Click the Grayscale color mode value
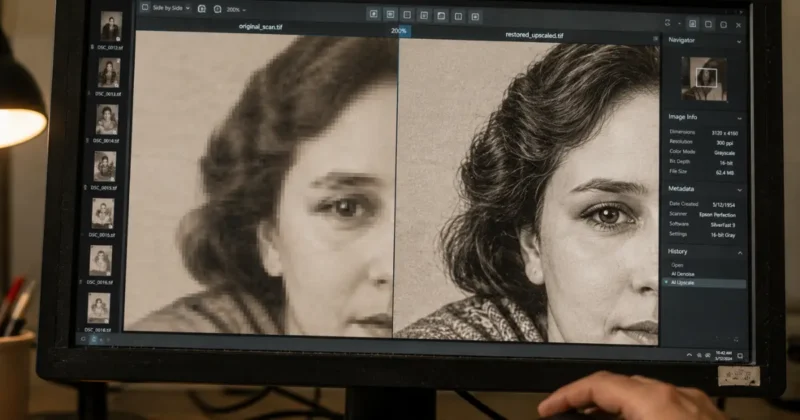800x420 pixels. coord(724,153)
